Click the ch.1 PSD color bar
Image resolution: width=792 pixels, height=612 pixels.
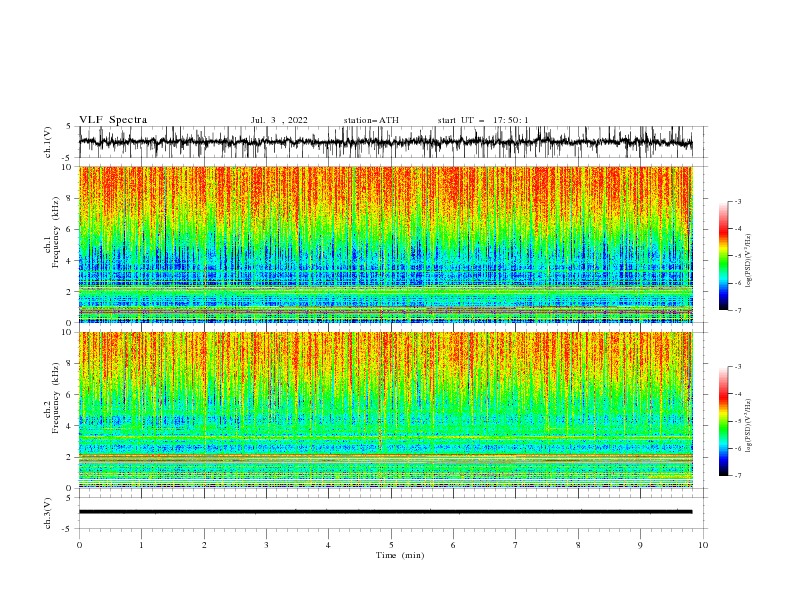[x=723, y=256]
